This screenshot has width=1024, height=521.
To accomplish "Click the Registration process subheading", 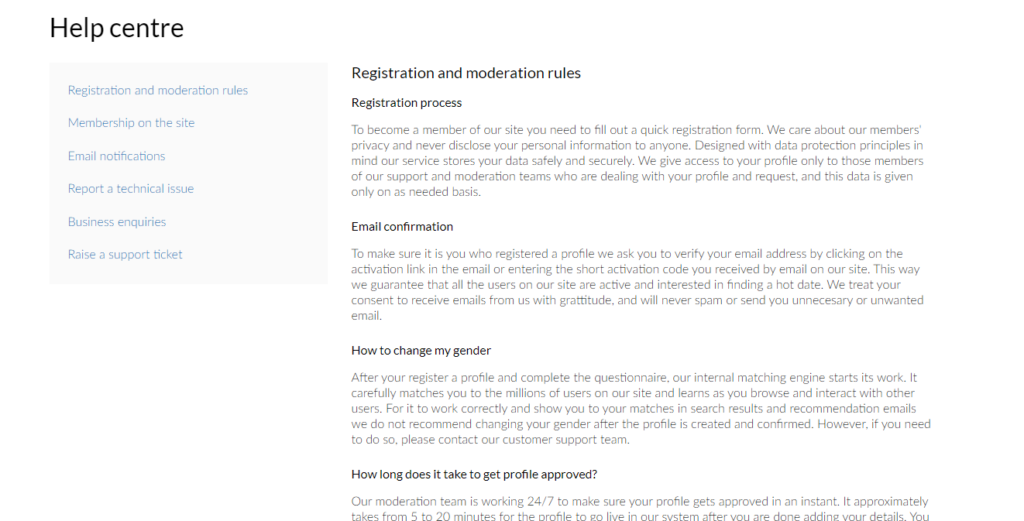I will point(406,102).
